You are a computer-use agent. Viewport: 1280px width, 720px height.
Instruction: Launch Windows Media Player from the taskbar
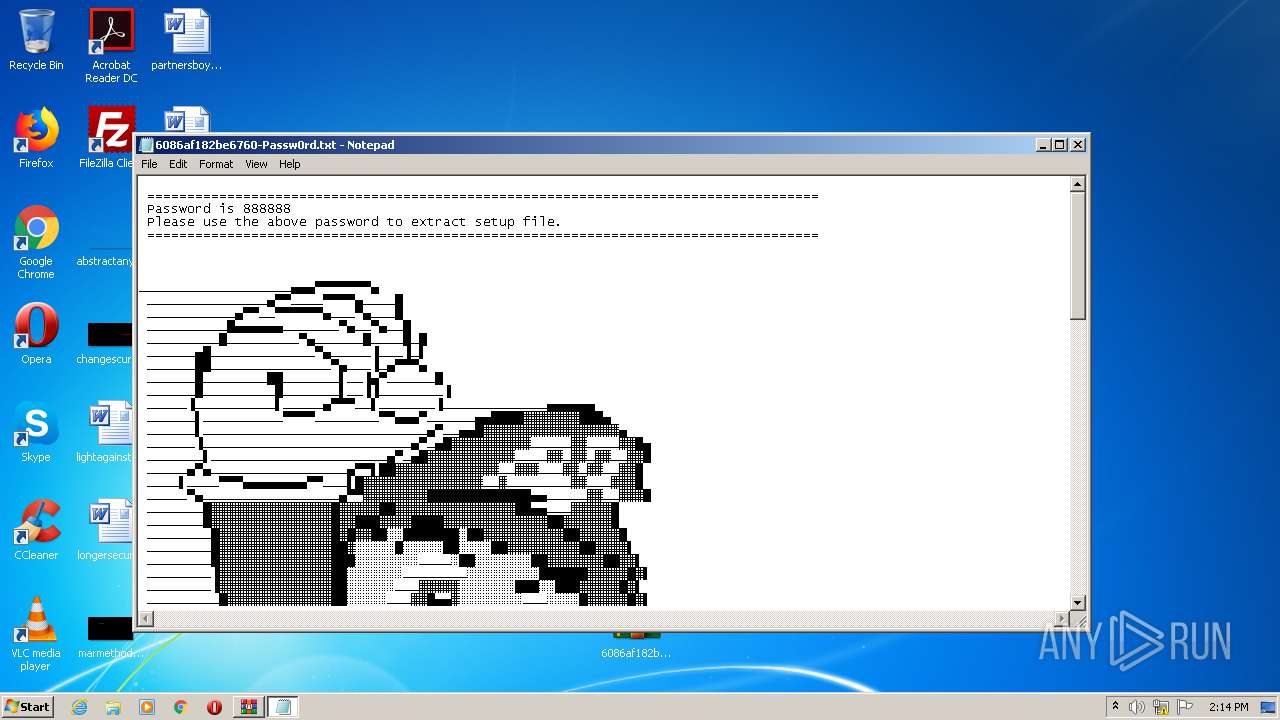click(x=147, y=707)
